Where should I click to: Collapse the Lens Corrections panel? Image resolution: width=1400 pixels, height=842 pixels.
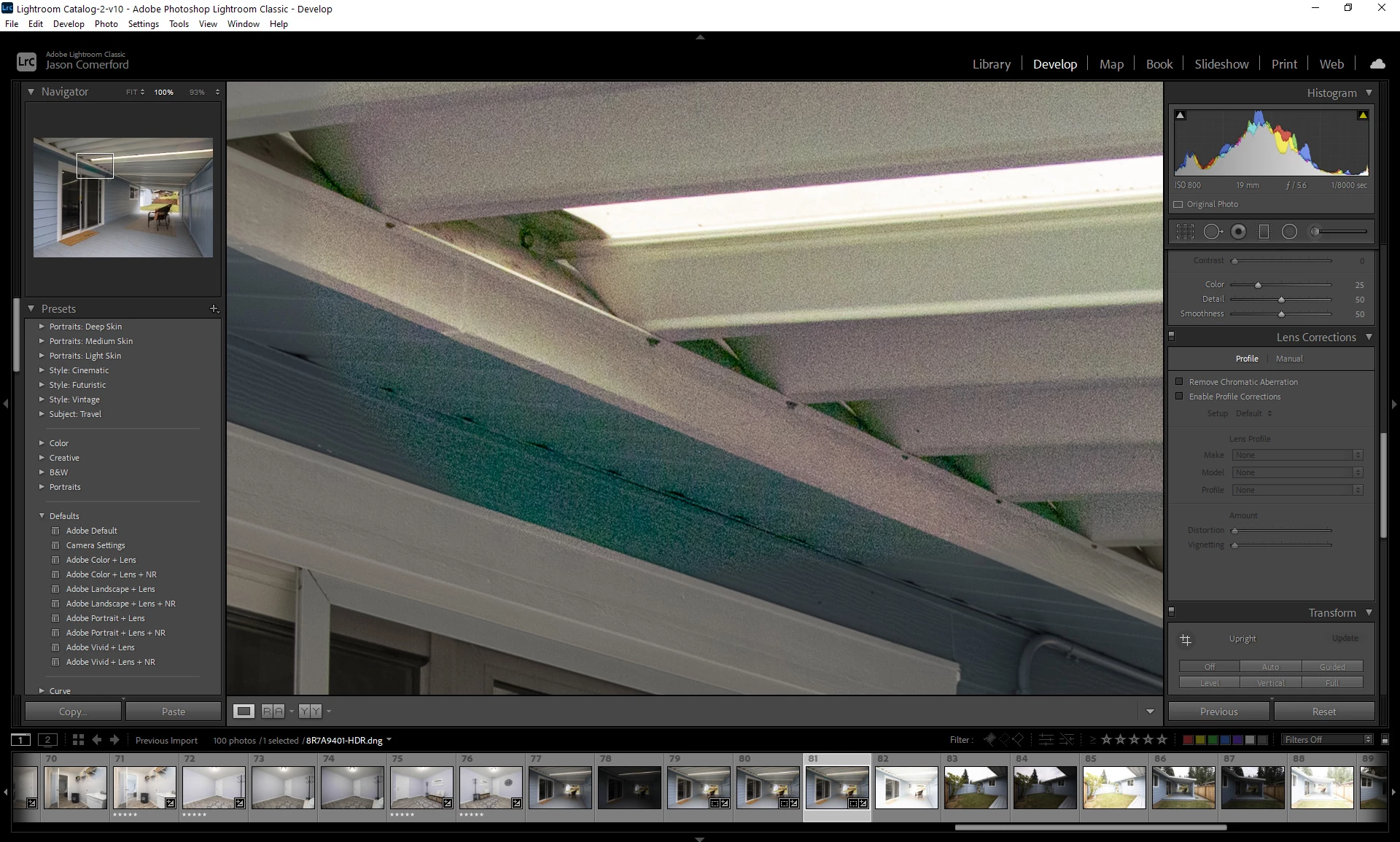(1369, 337)
